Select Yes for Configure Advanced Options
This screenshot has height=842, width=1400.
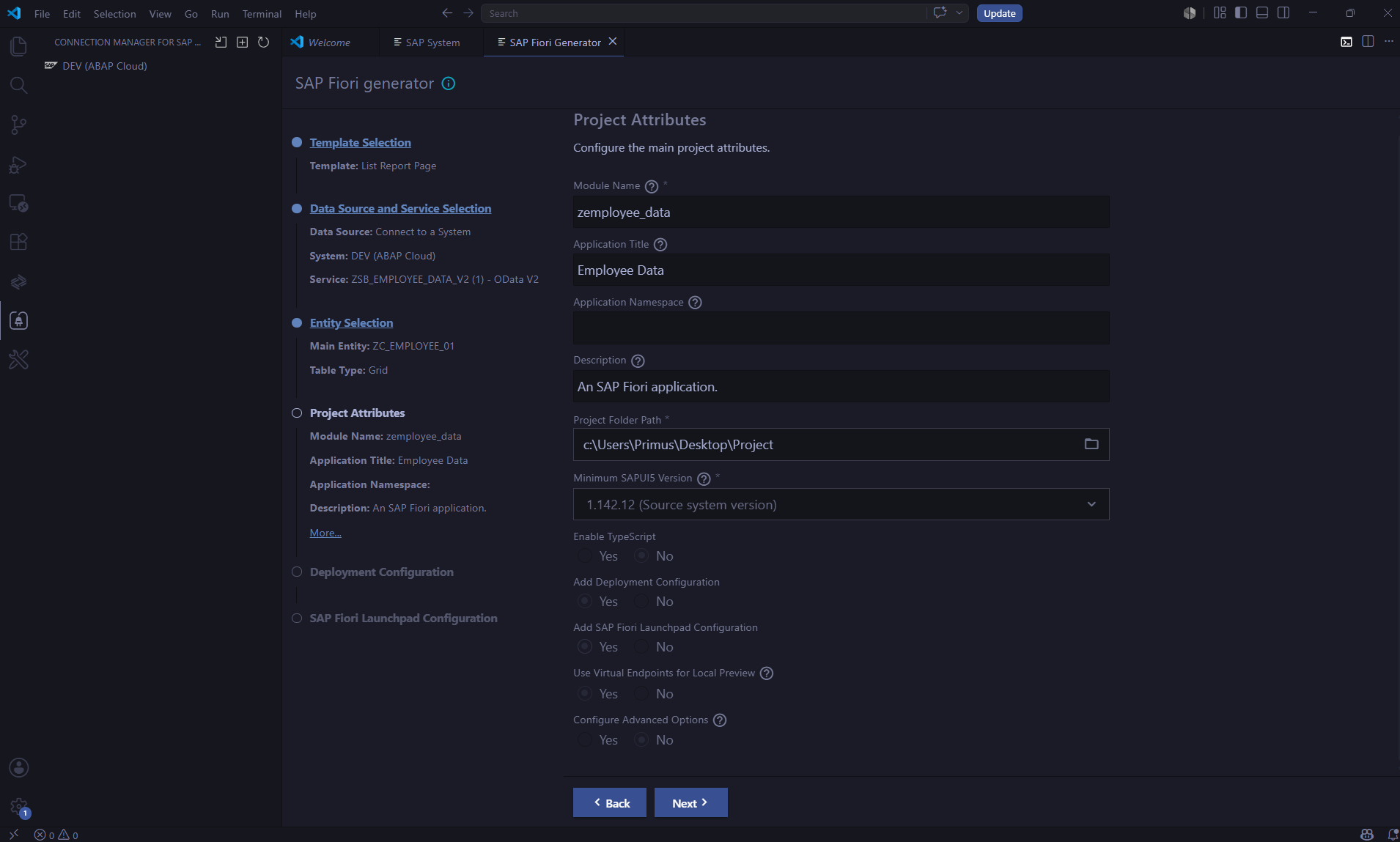coord(584,739)
